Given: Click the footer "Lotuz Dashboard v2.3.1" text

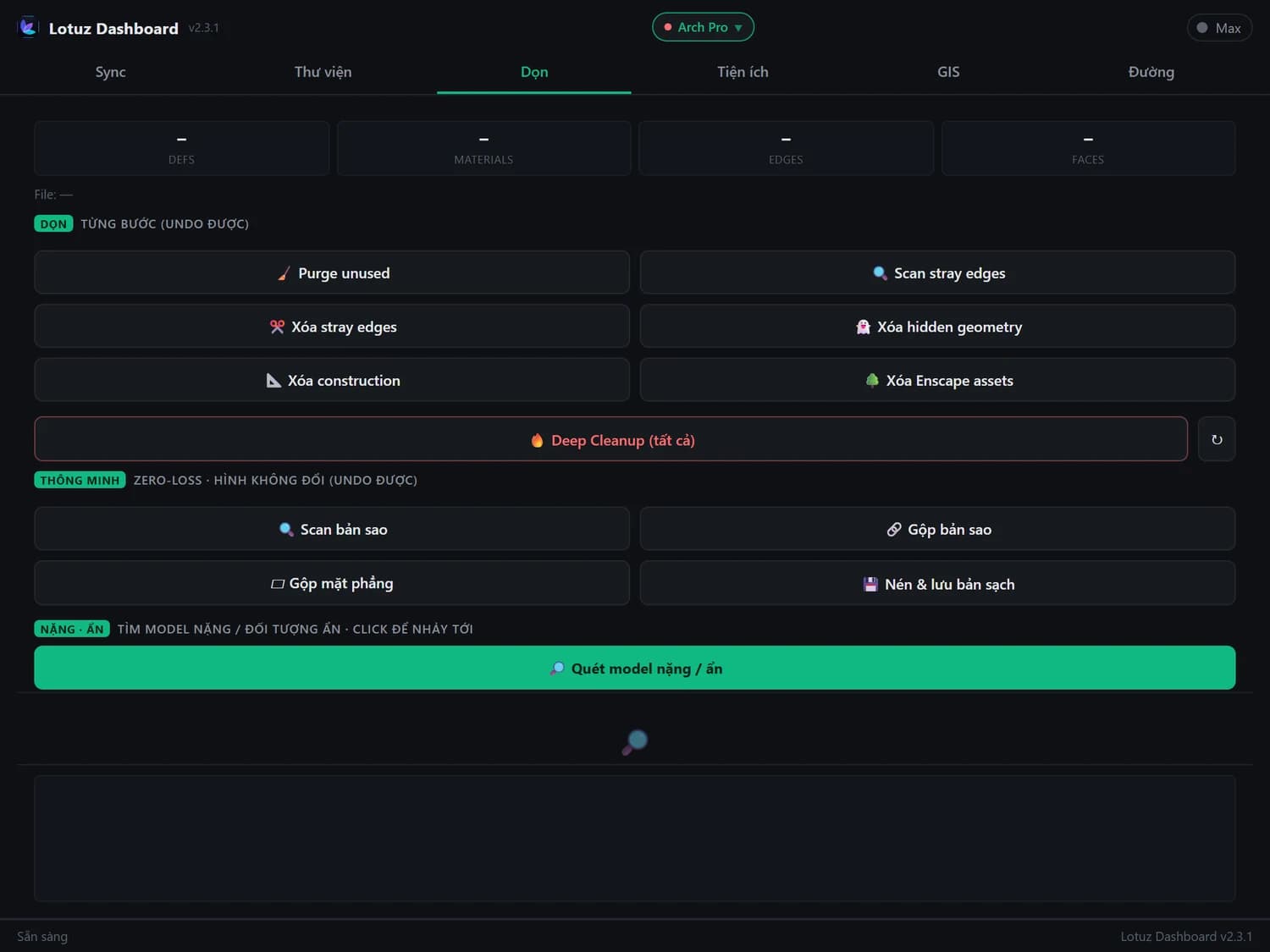Looking at the screenshot, I should tap(1186, 937).
